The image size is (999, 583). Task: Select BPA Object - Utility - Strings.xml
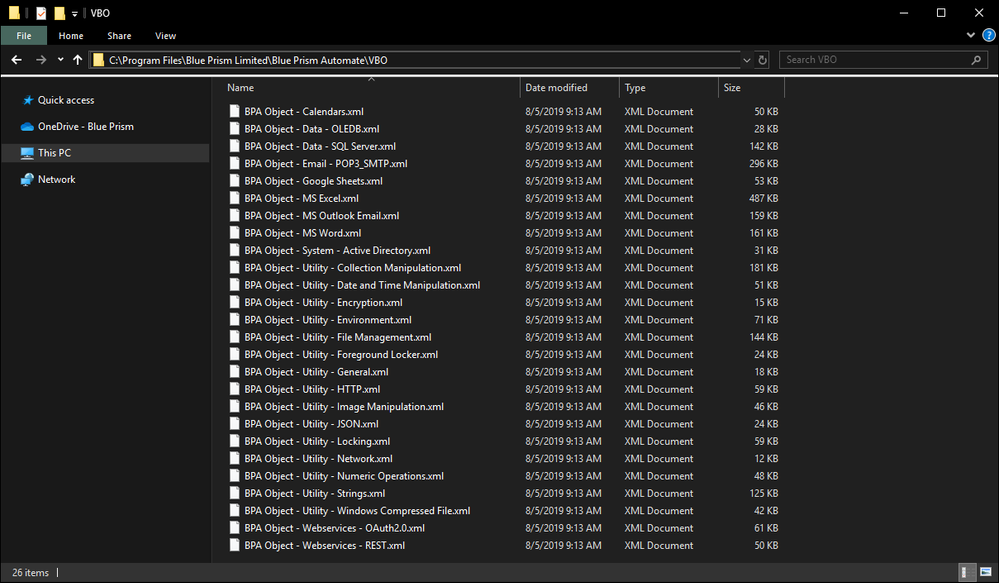point(315,493)
